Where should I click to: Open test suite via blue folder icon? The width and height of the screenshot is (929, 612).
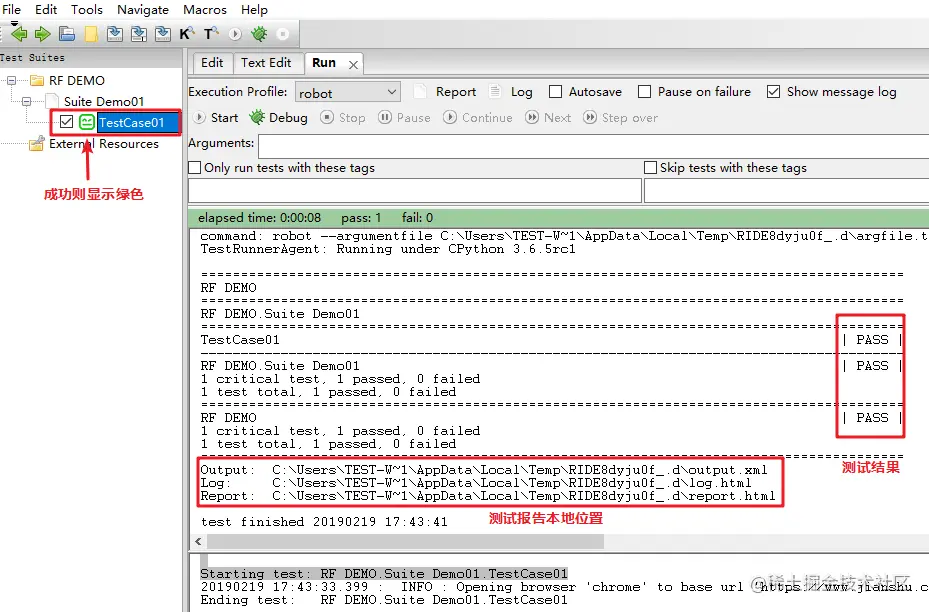coord(67,34)
